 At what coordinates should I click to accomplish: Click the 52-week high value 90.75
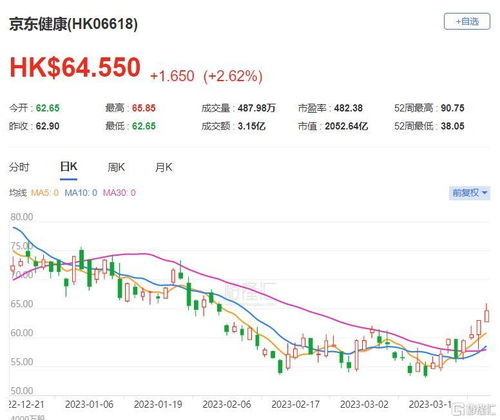[452, 108]
